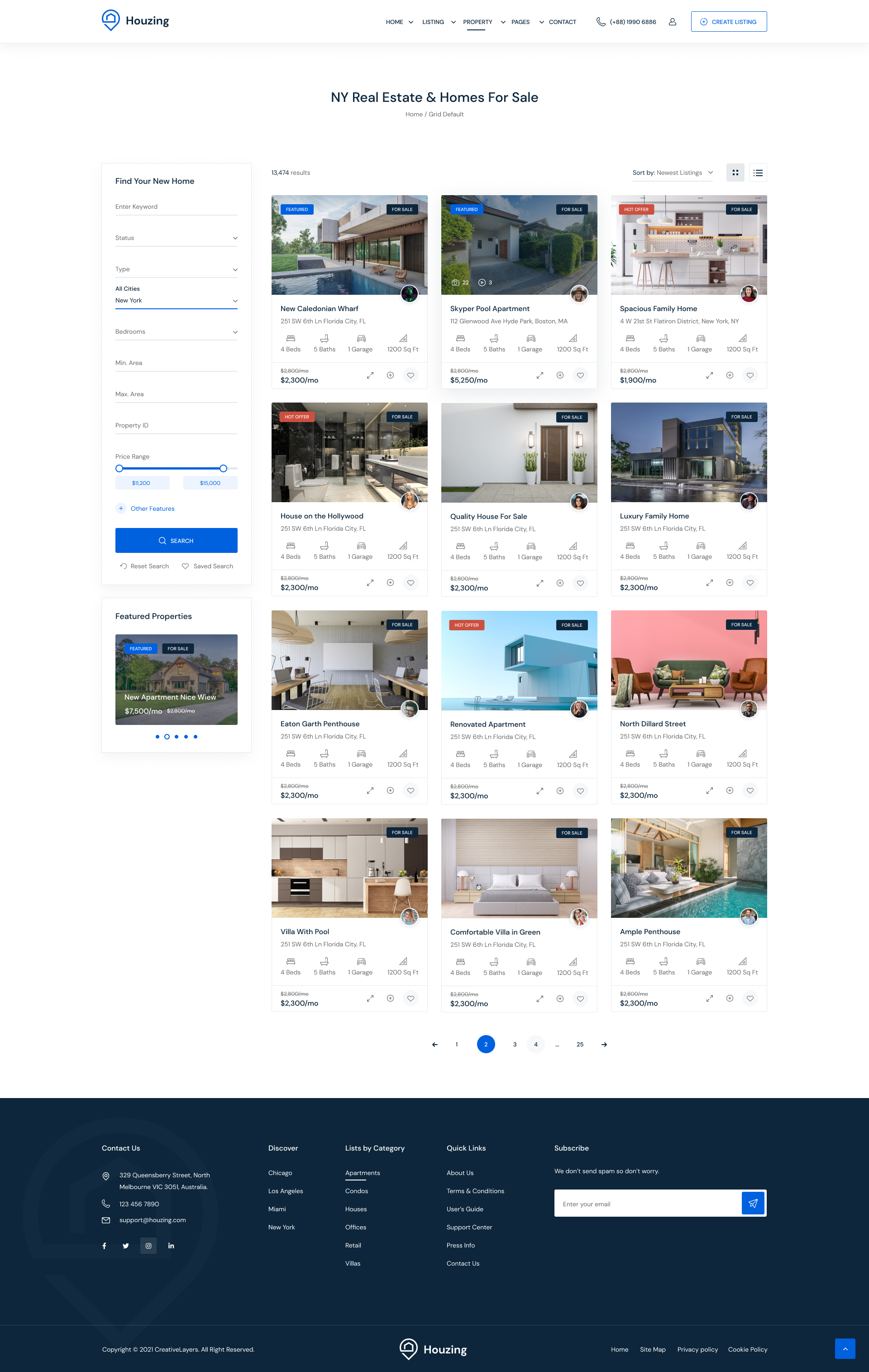Open the Status dropdown filter

coord(176,238)
